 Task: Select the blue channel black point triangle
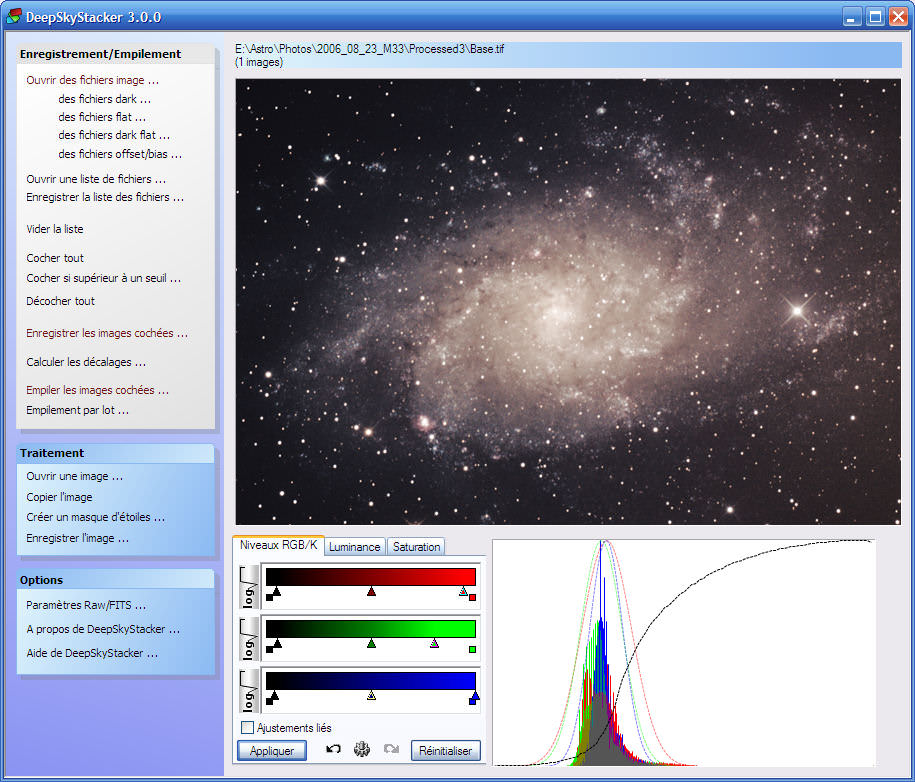click(x=274, y=696)
